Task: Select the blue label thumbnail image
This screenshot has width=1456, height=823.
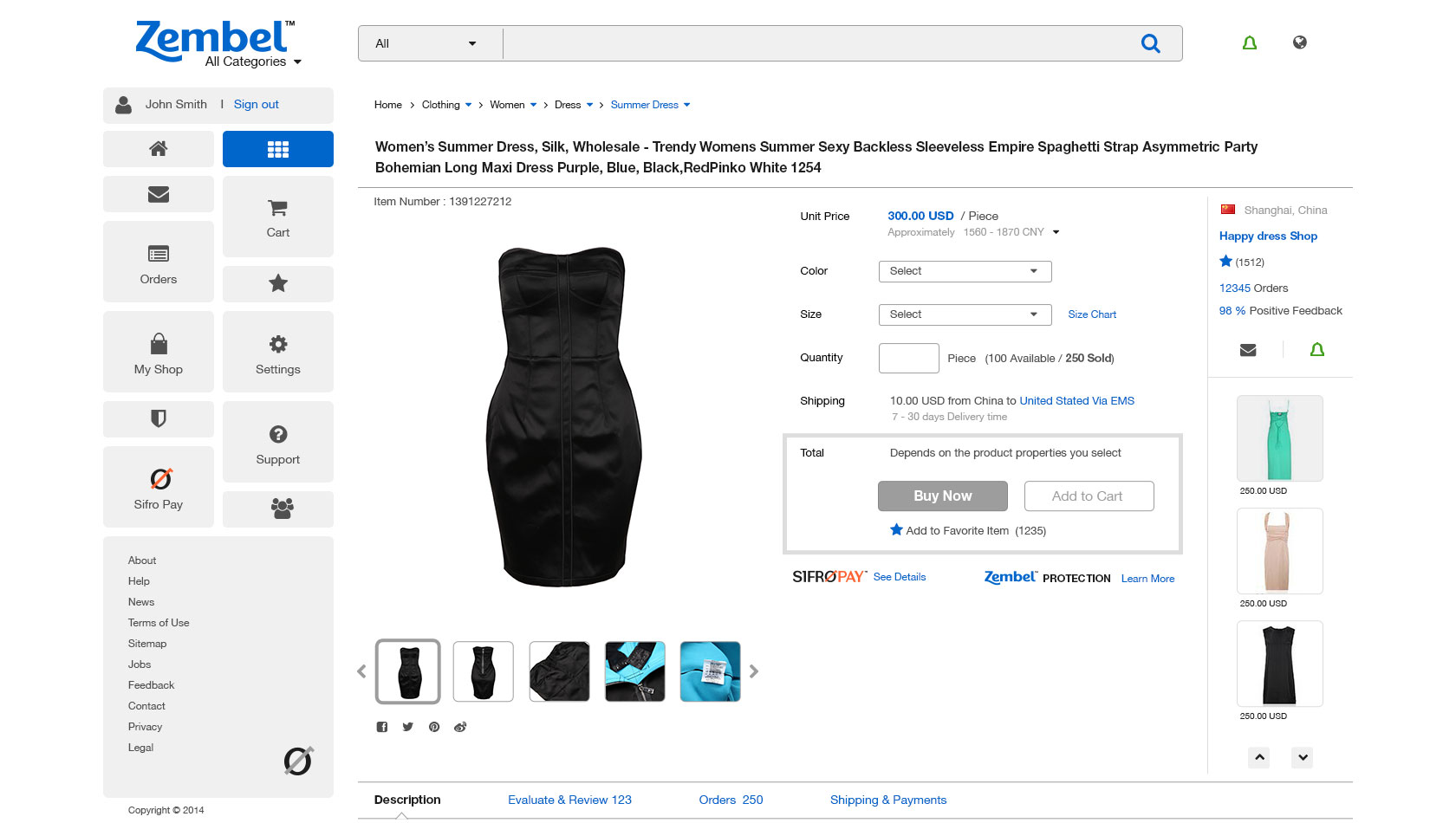Action: [710, 671]
